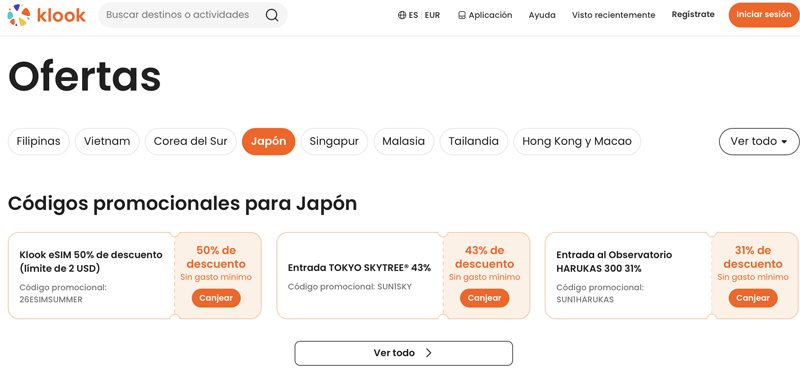Screen dimensions: 800x368
Task: Open the ES language setting with the globe icon
Action: coord(408,15)
